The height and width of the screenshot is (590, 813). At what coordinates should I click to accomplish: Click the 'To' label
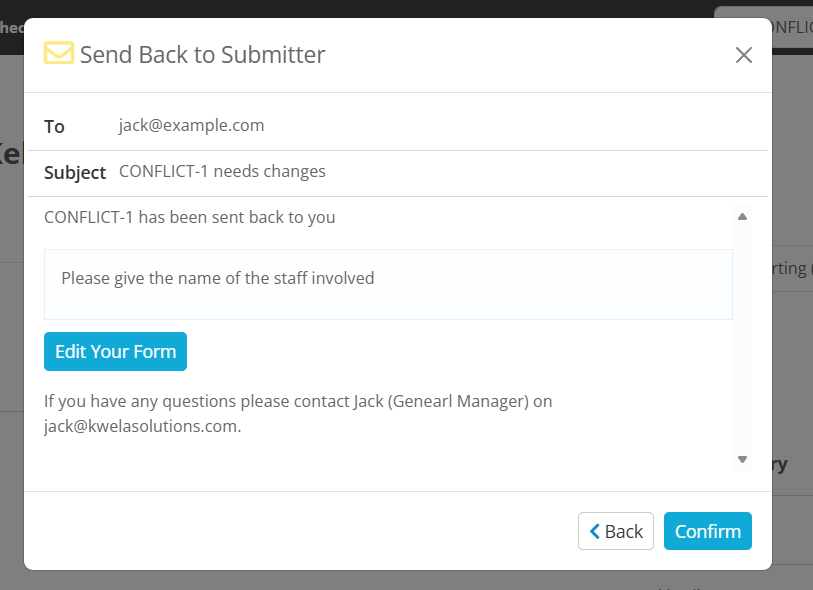[54, 127]
